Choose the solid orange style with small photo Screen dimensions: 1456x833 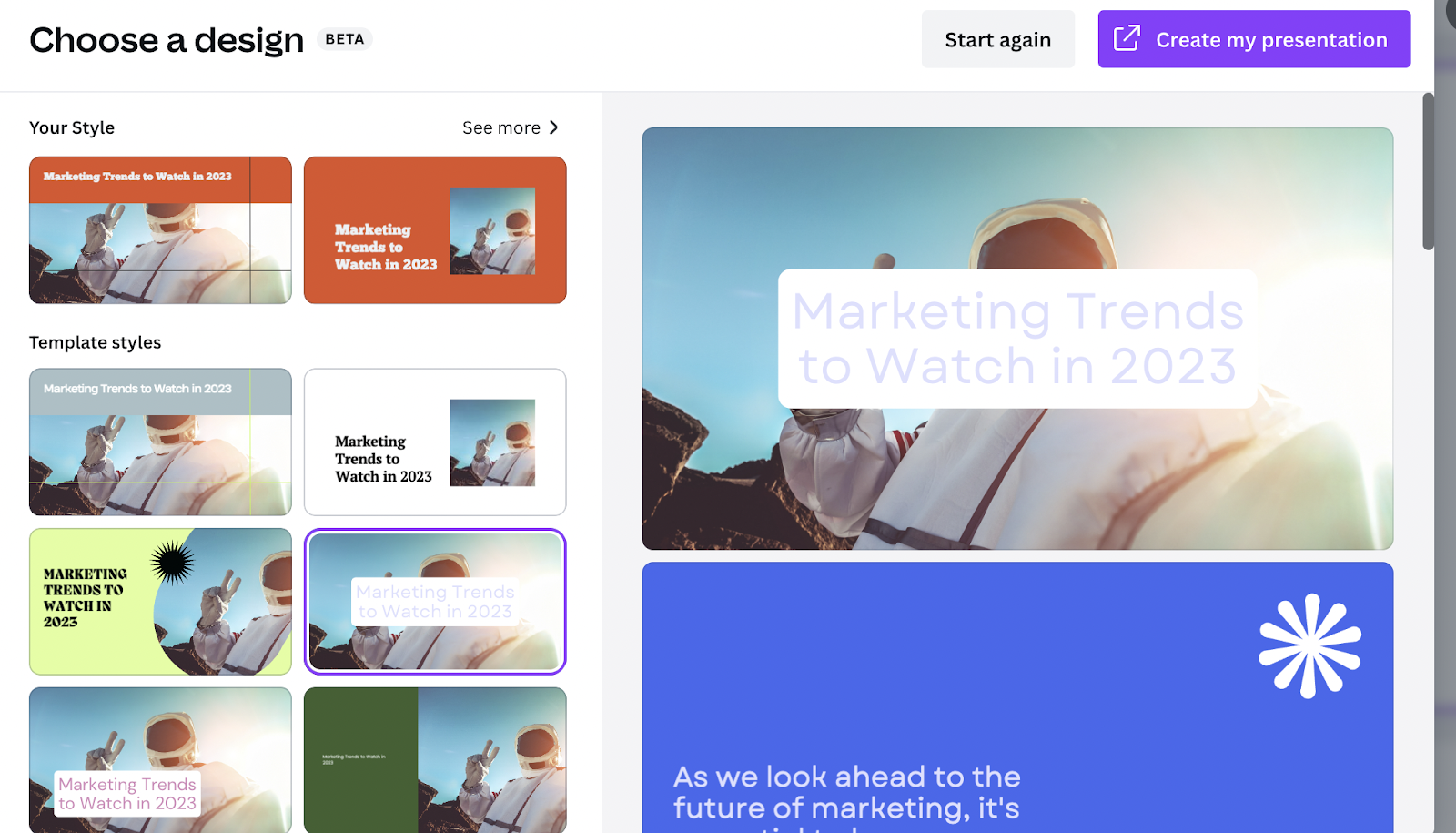click(435, 230)
